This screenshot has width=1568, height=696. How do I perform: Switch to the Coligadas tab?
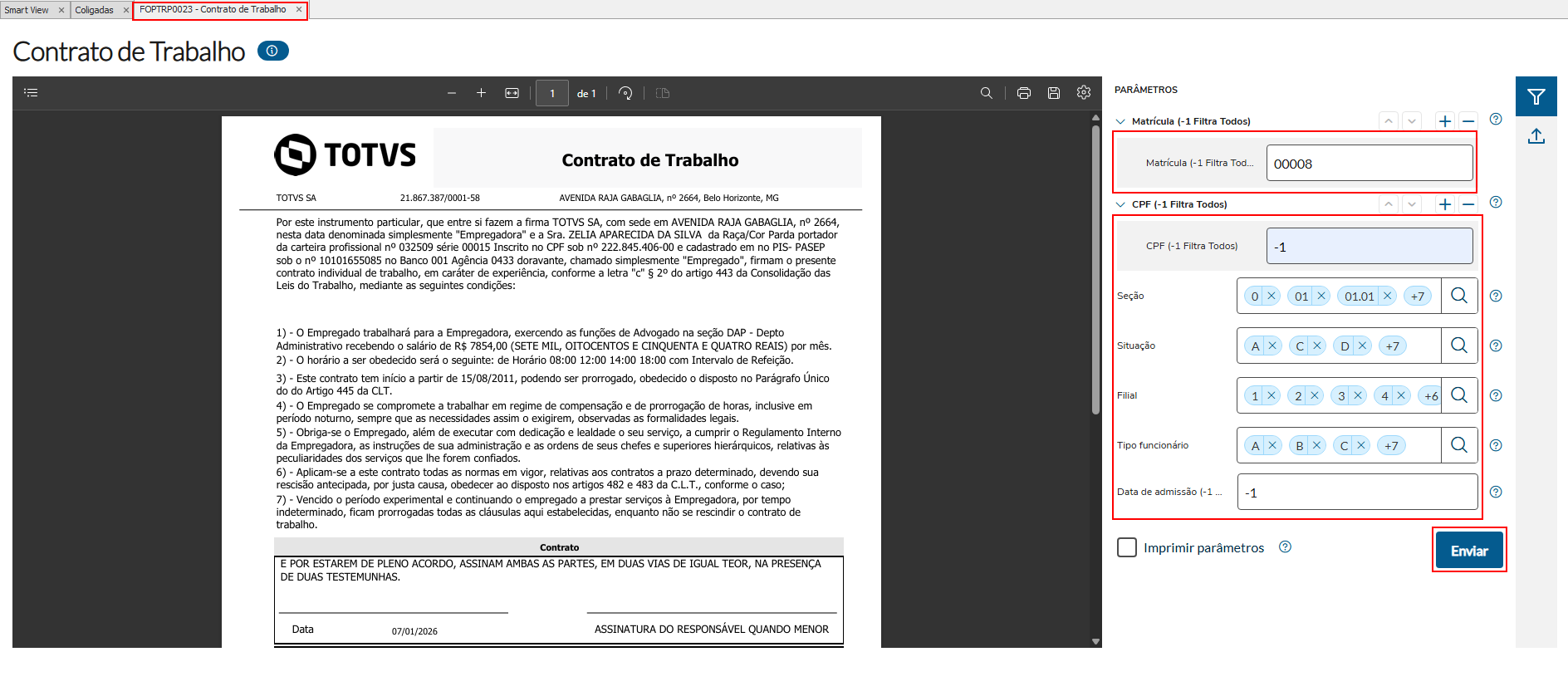94,10
